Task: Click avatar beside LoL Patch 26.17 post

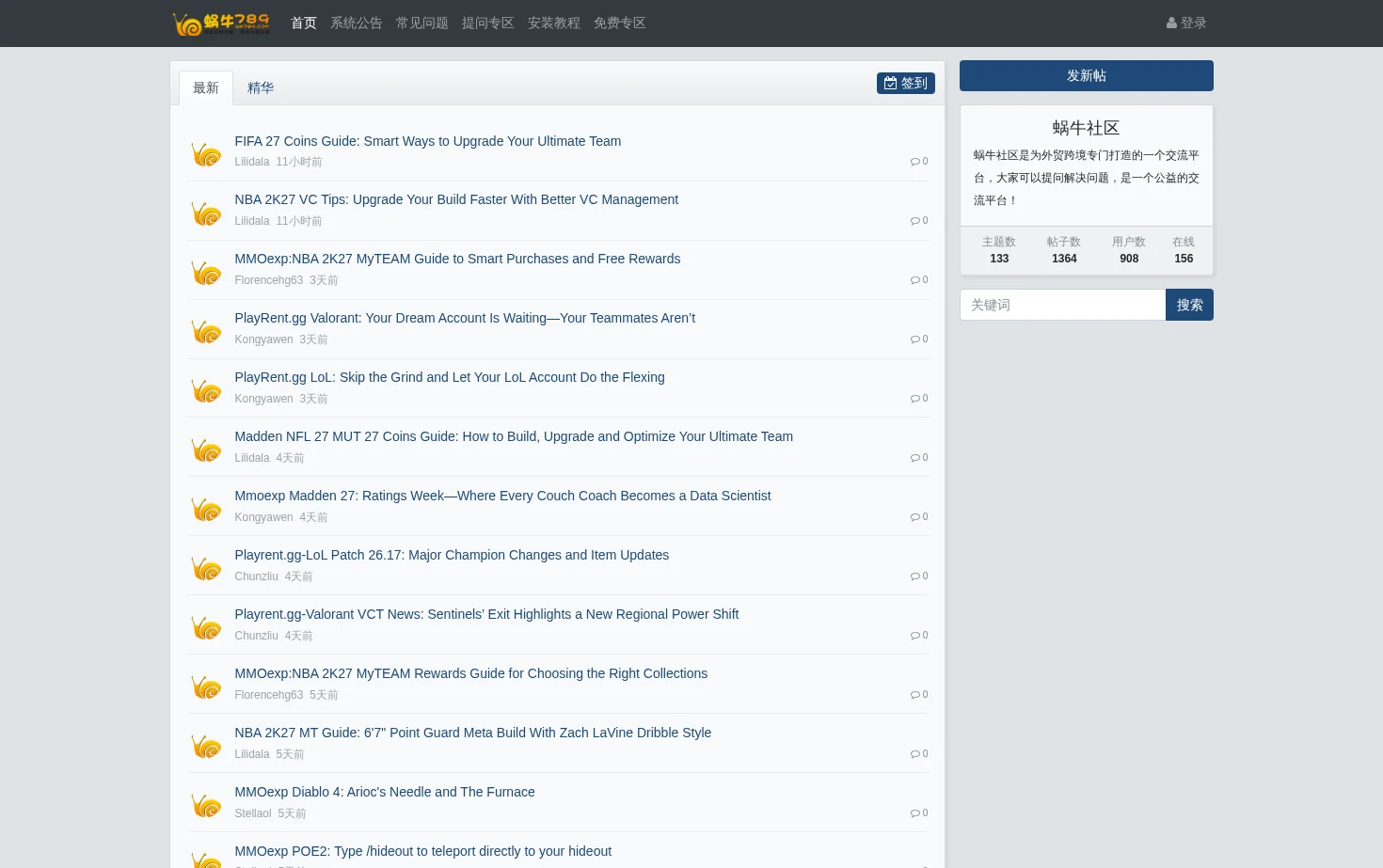Action: point(206,568)
